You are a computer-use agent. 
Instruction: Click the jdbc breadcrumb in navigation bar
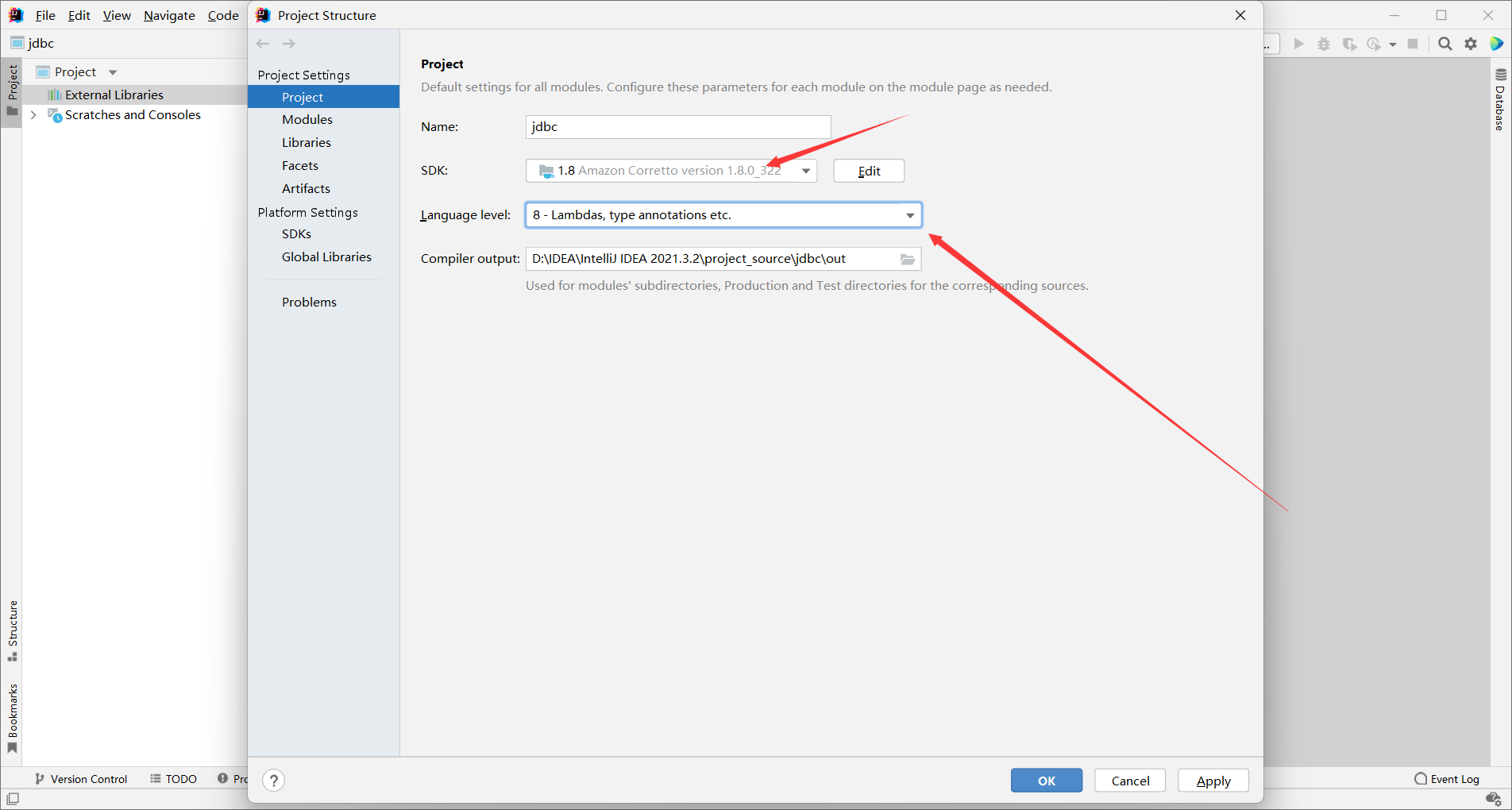[32, 43]
